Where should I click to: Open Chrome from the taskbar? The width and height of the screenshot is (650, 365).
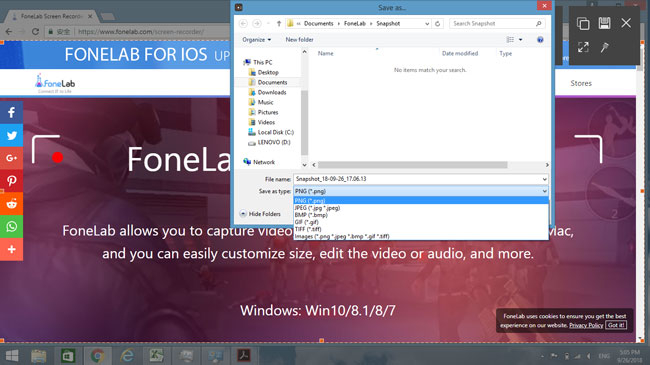point(97,356)
